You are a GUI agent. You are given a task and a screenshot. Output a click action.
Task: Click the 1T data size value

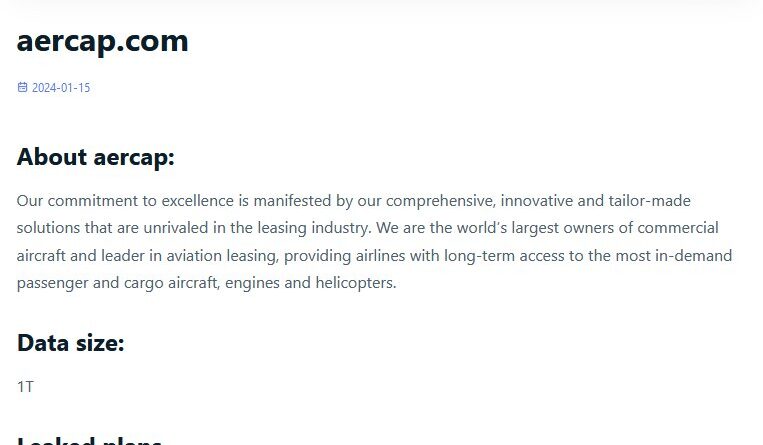[x=25, y=387]
